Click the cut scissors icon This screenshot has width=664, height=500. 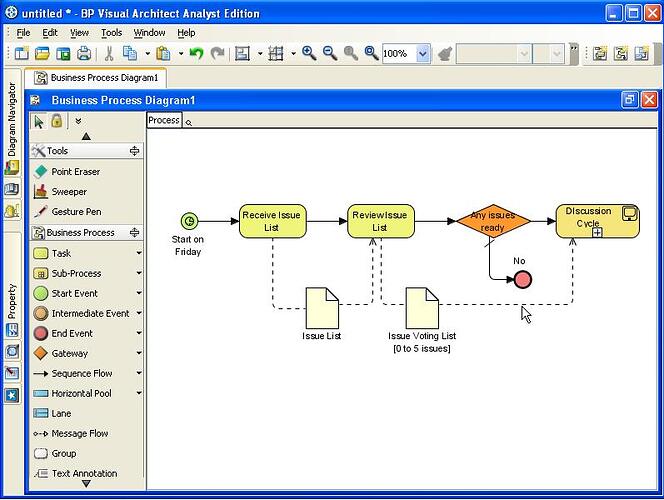108,53
